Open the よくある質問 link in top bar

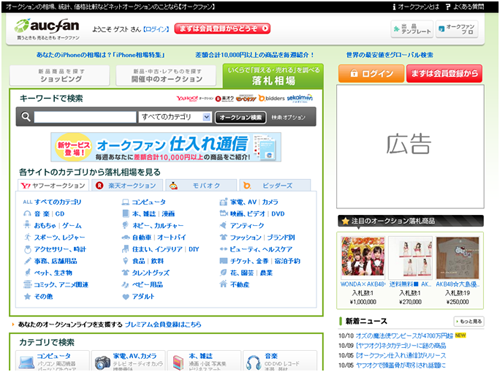[x=465, y=7]
